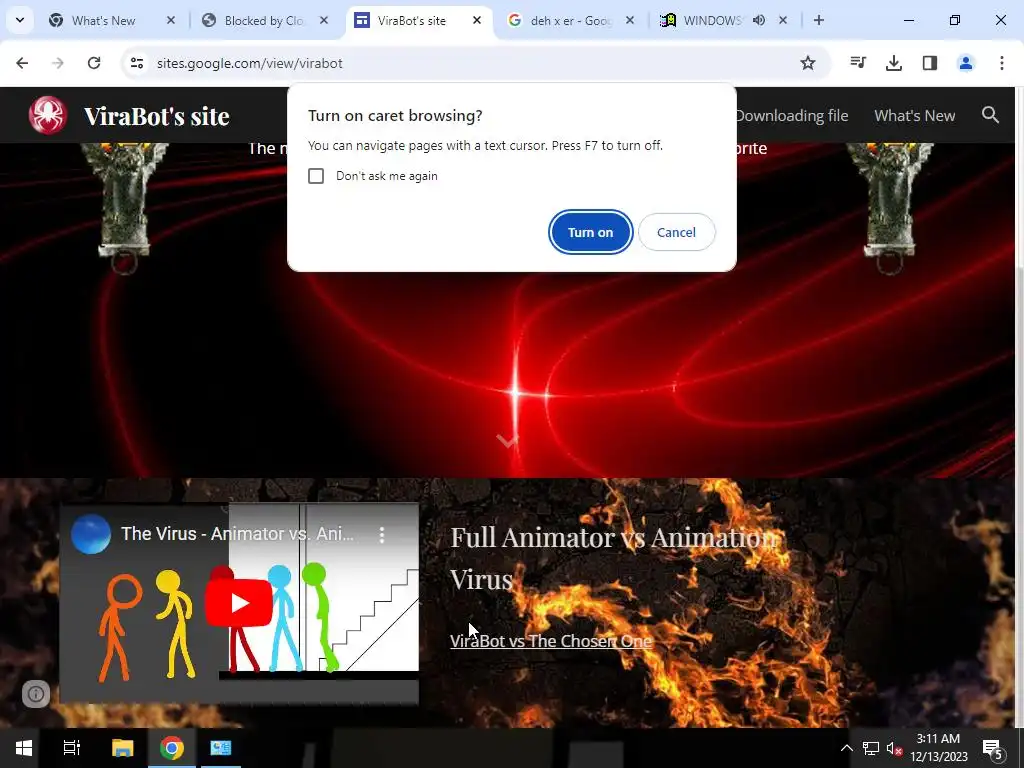Cancel the caret browsing dialog

click(x=676, y=232)
